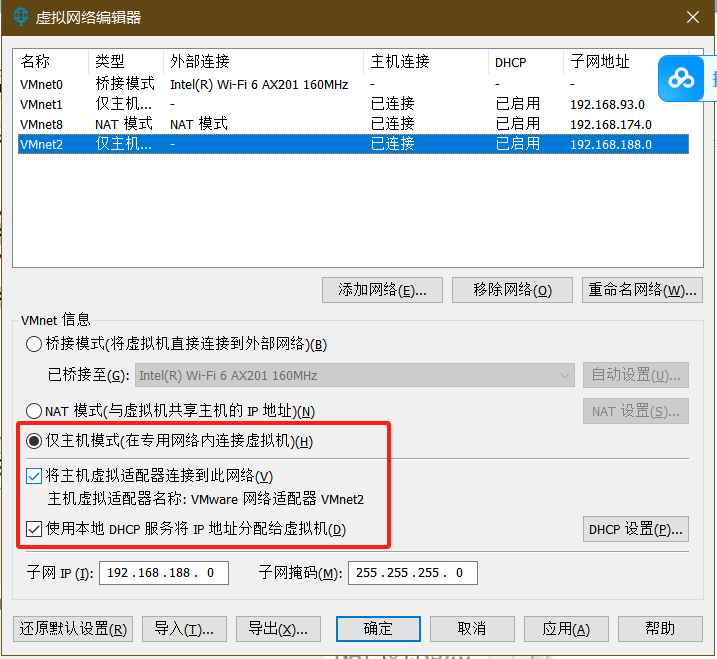717x659 pixels.
Task: Click 已连接 host cell in VMnet8 row
Action: tap(392, 124)
